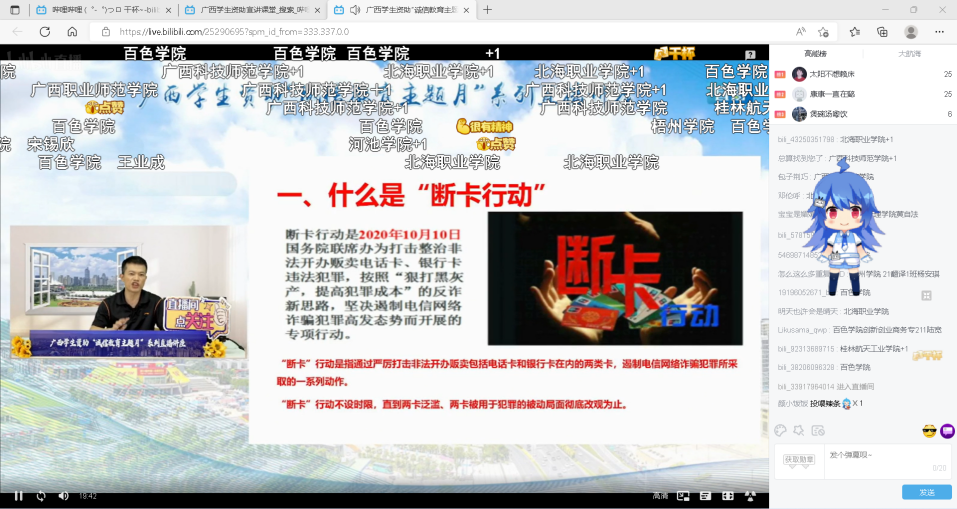957x509 pixels.
Task: Switch to the 大航海 tab
Action: [x=909, y=54]
